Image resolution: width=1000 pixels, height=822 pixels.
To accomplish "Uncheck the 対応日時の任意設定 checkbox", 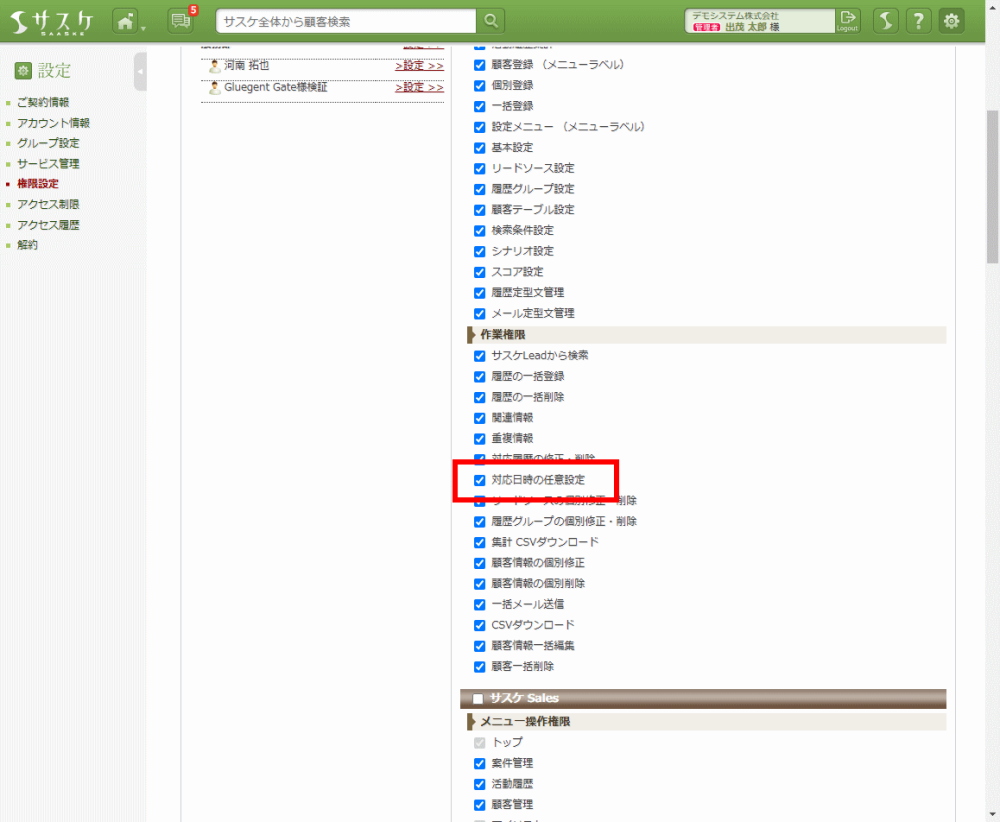I will pos(479,480).
